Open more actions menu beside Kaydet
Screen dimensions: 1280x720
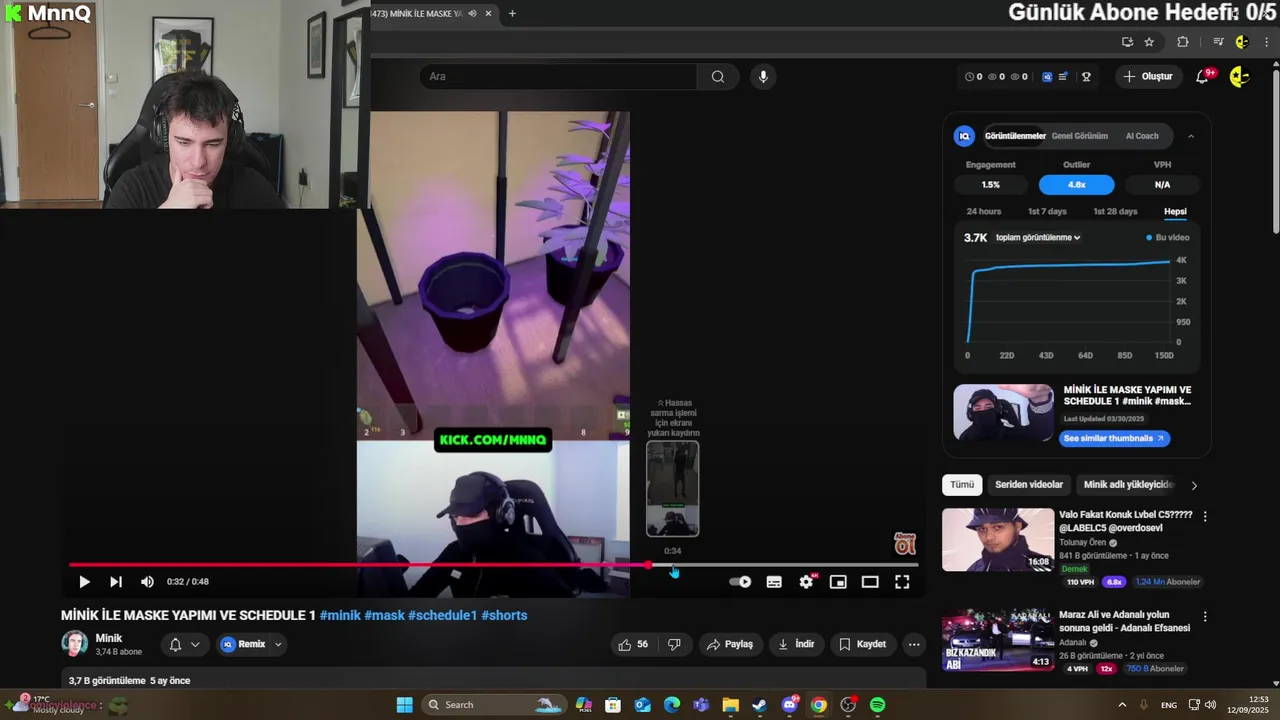[x=913, y=645]
